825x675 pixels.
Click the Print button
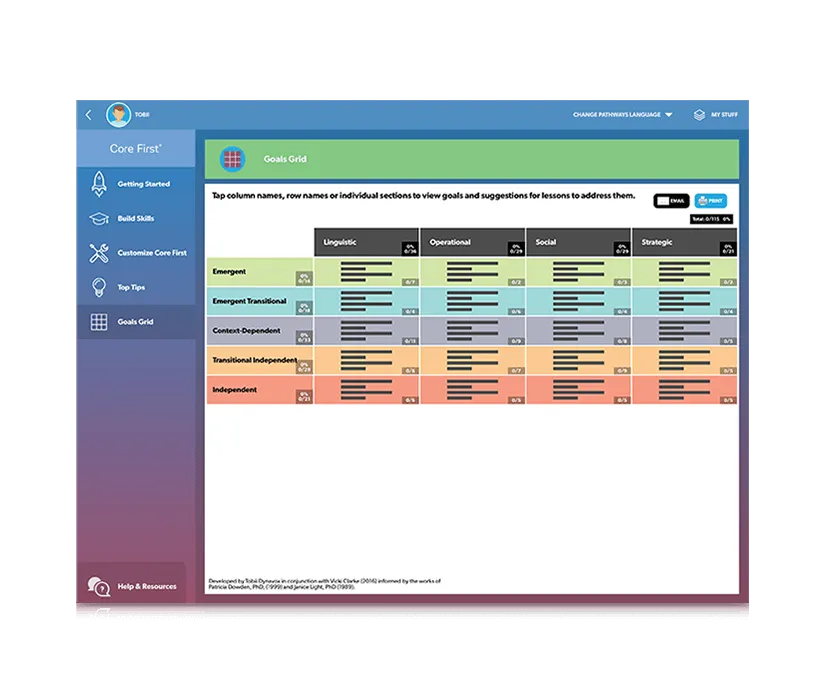click(710, 201)
